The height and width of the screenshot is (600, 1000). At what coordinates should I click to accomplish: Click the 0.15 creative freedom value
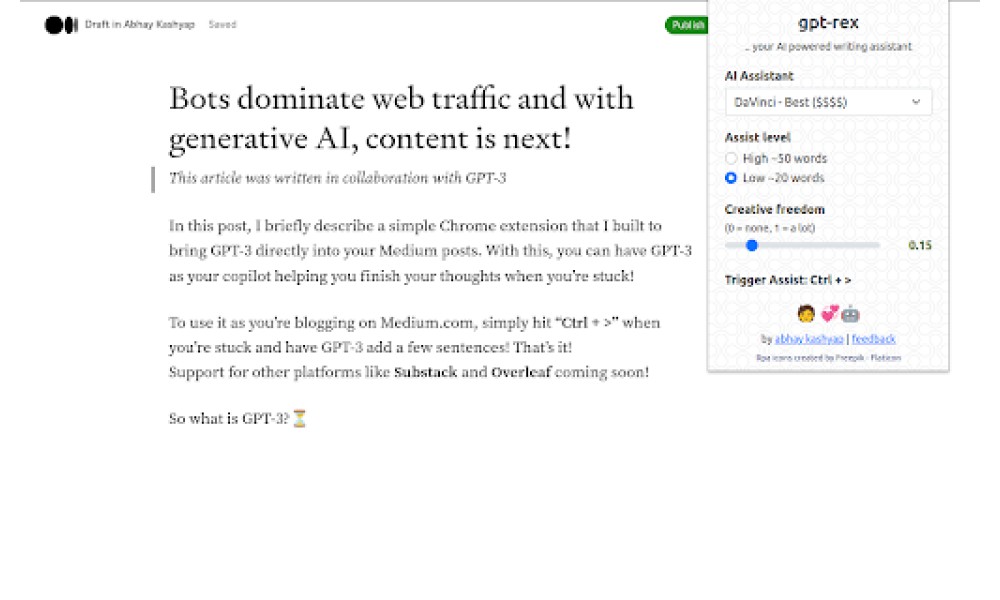coord(920,245)
